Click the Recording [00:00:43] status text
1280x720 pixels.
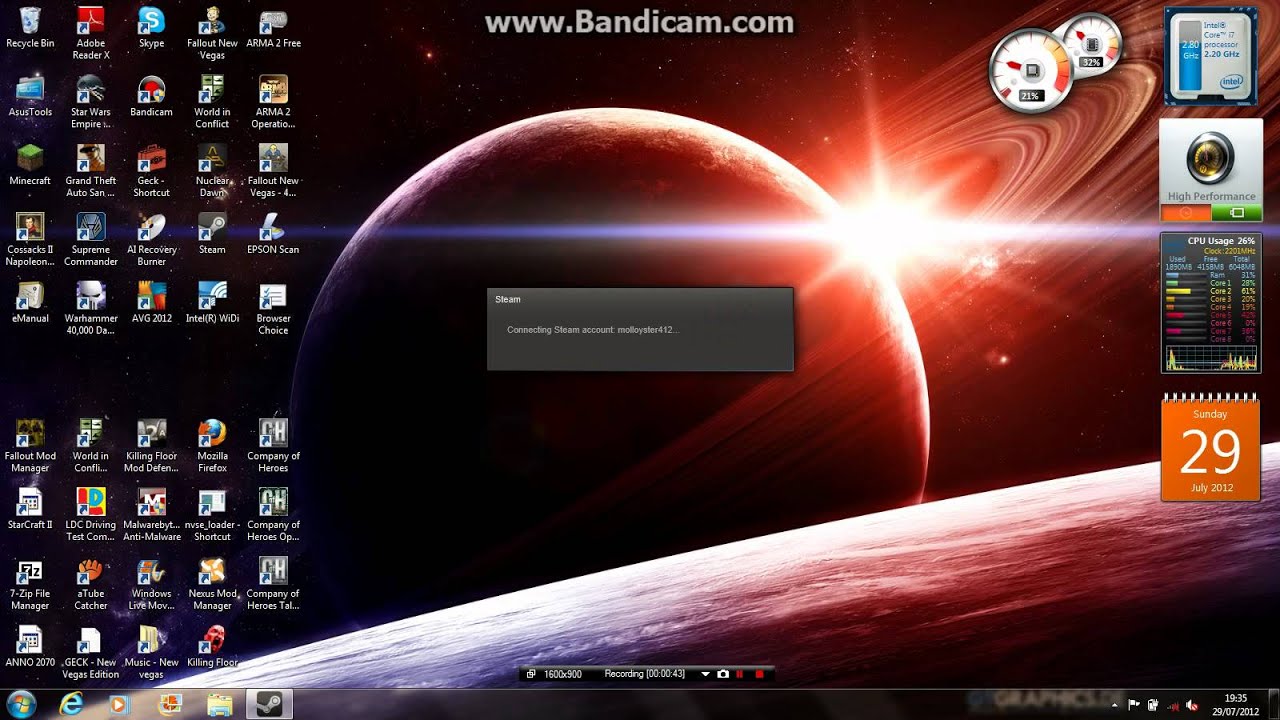point(645,674)
